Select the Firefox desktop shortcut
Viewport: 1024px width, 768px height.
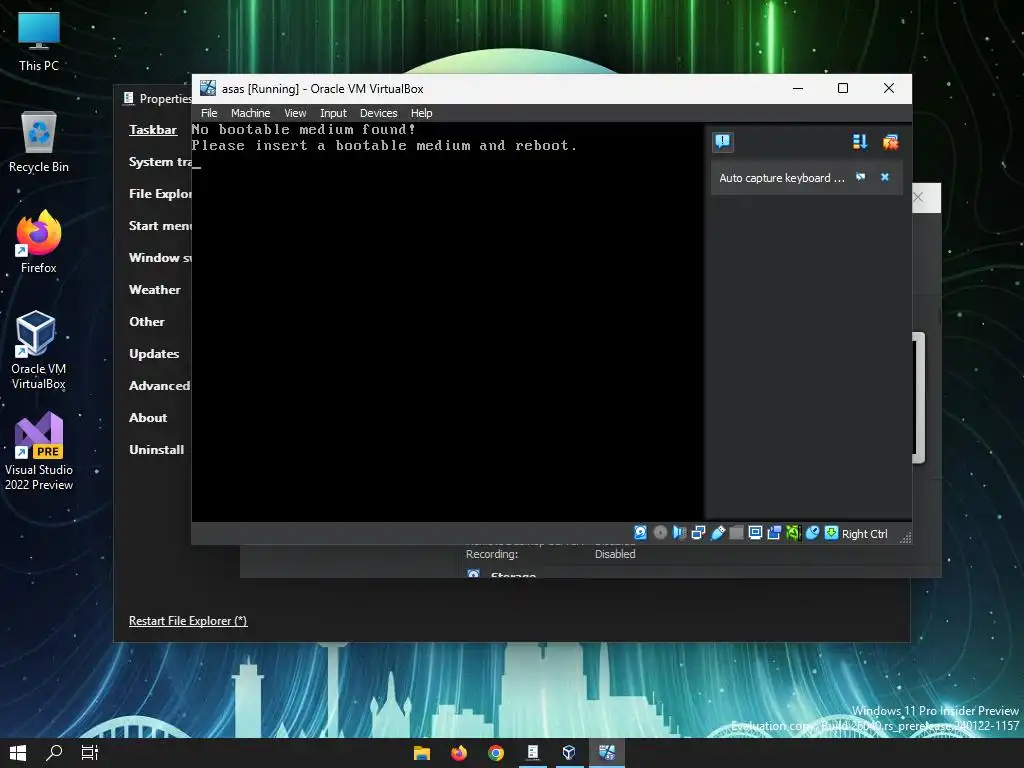39,242
